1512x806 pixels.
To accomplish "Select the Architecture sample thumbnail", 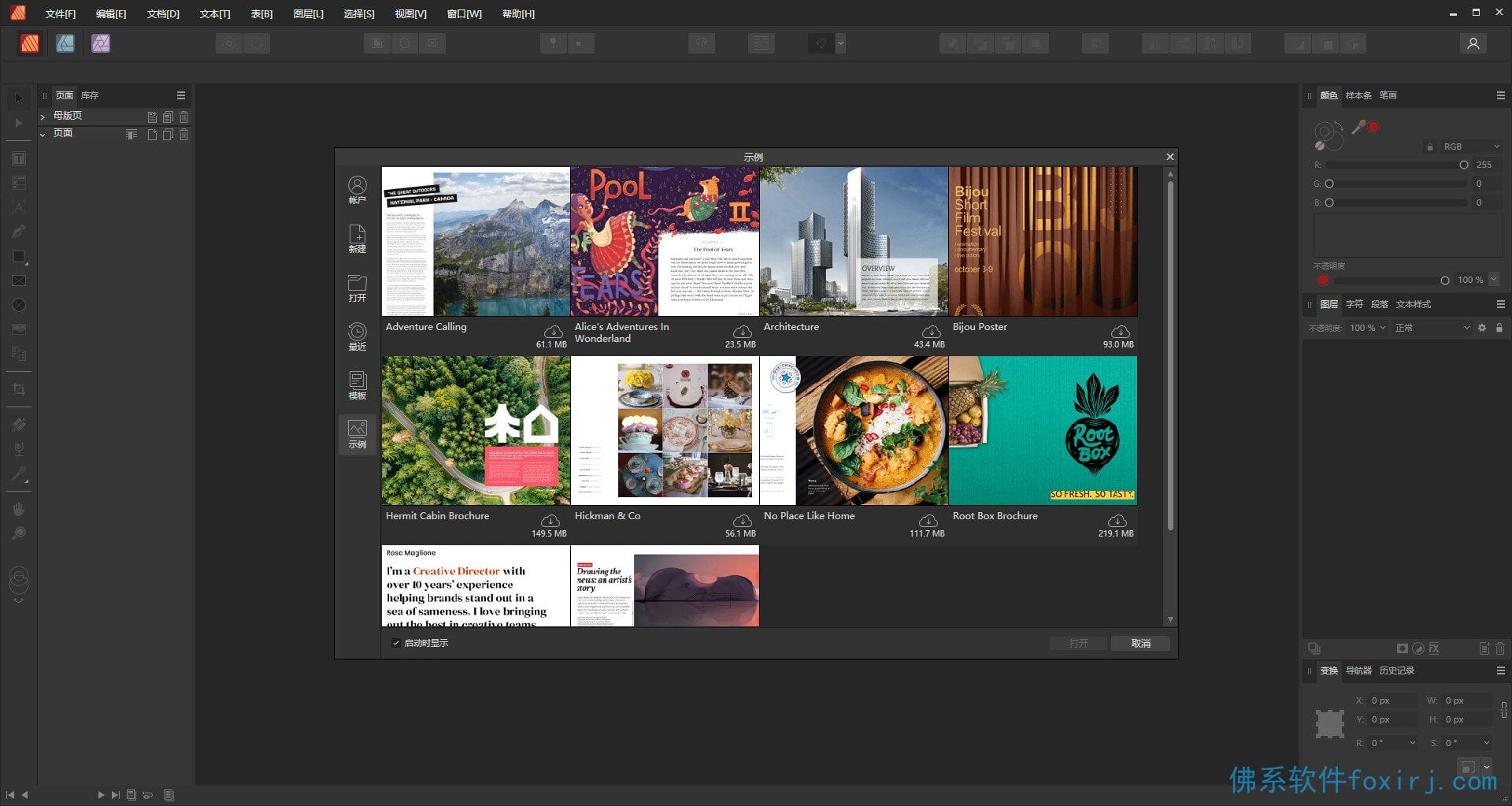I will point(854,241).
